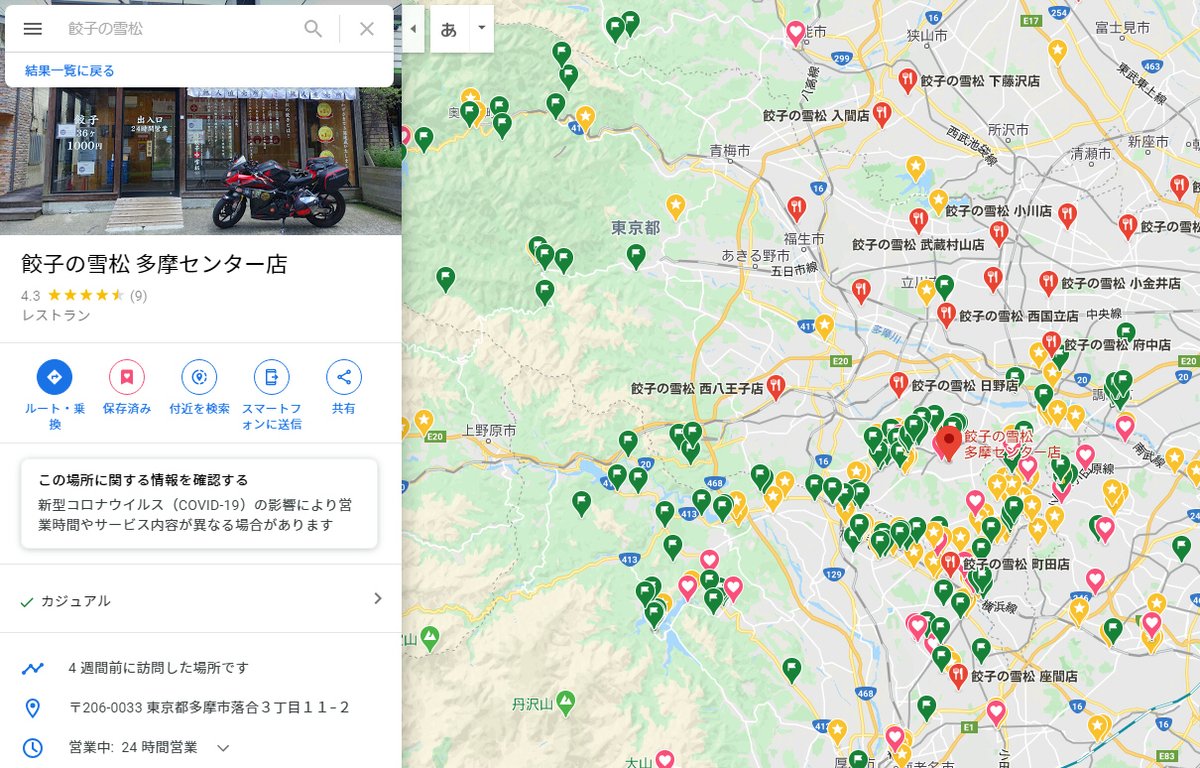Select the 餃子の雪松 西八王子店 map marker
This screenshot has width=1200, height=768.
pos(775,386)
